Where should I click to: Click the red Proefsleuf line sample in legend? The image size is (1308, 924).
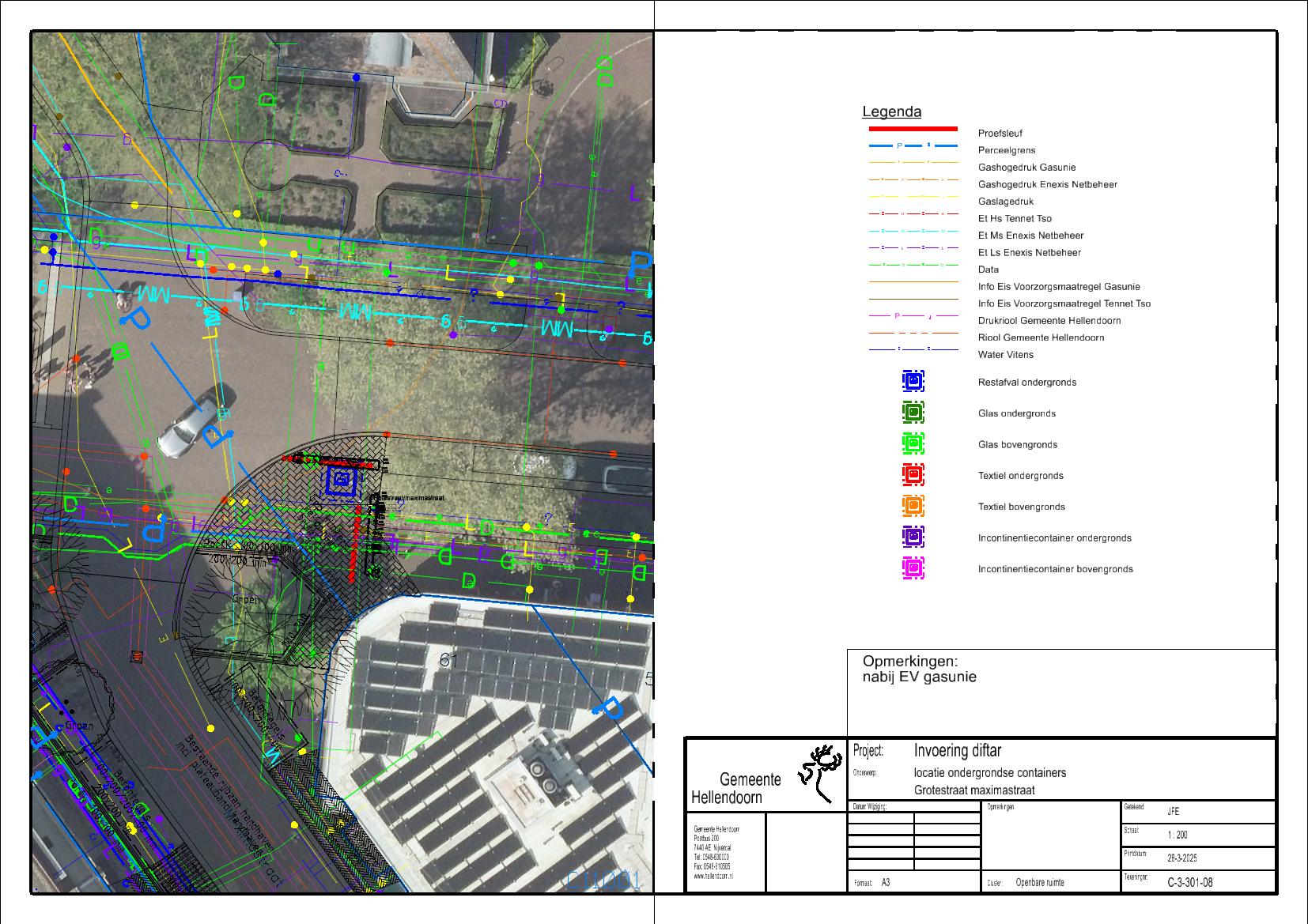913,129
